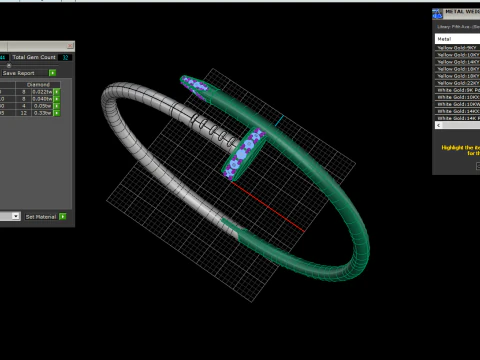
Task: Select the 0.022tw diamond weight cell
Action: point(42,92)
